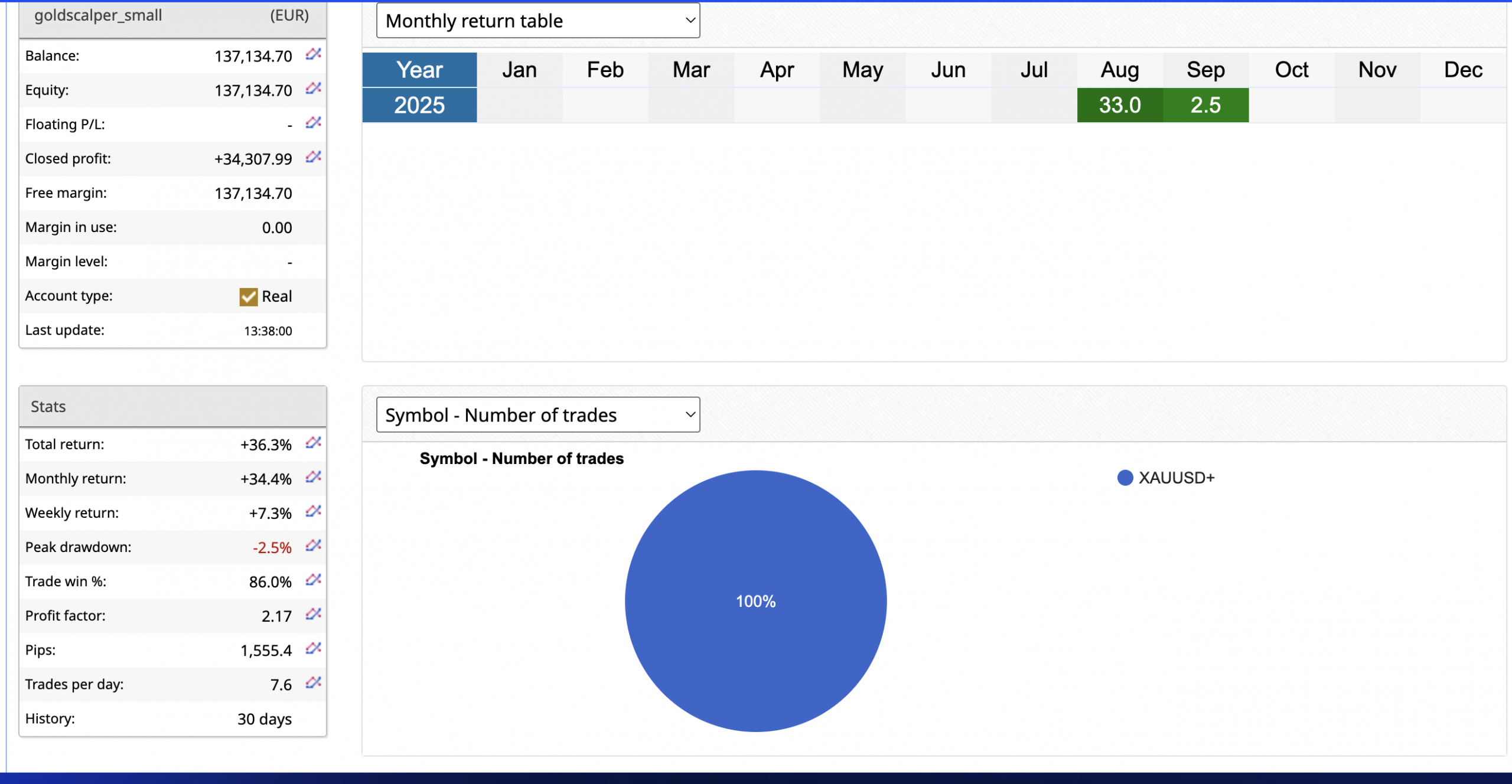The height and width of the screenshot is (784, 1512).
Task: Click the Stats panel header
Action: [x=172, y=406]
